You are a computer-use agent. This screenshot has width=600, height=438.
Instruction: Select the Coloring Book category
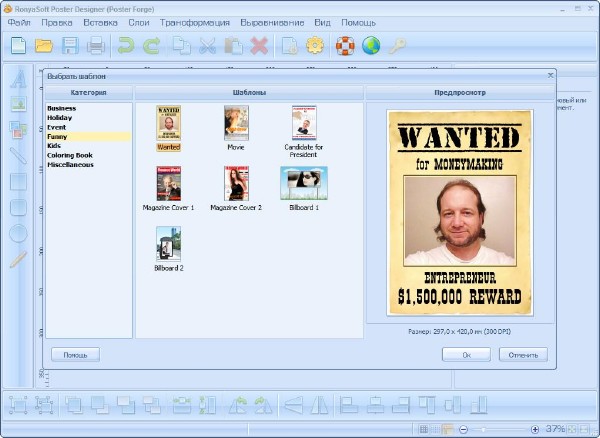69,155
